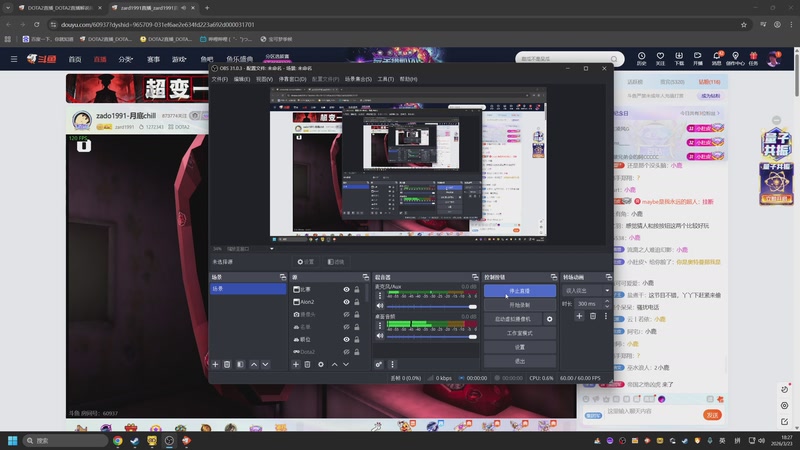Screen dimensions: 800x450
Task: Open OBS File menu
Action: (219, 79)
